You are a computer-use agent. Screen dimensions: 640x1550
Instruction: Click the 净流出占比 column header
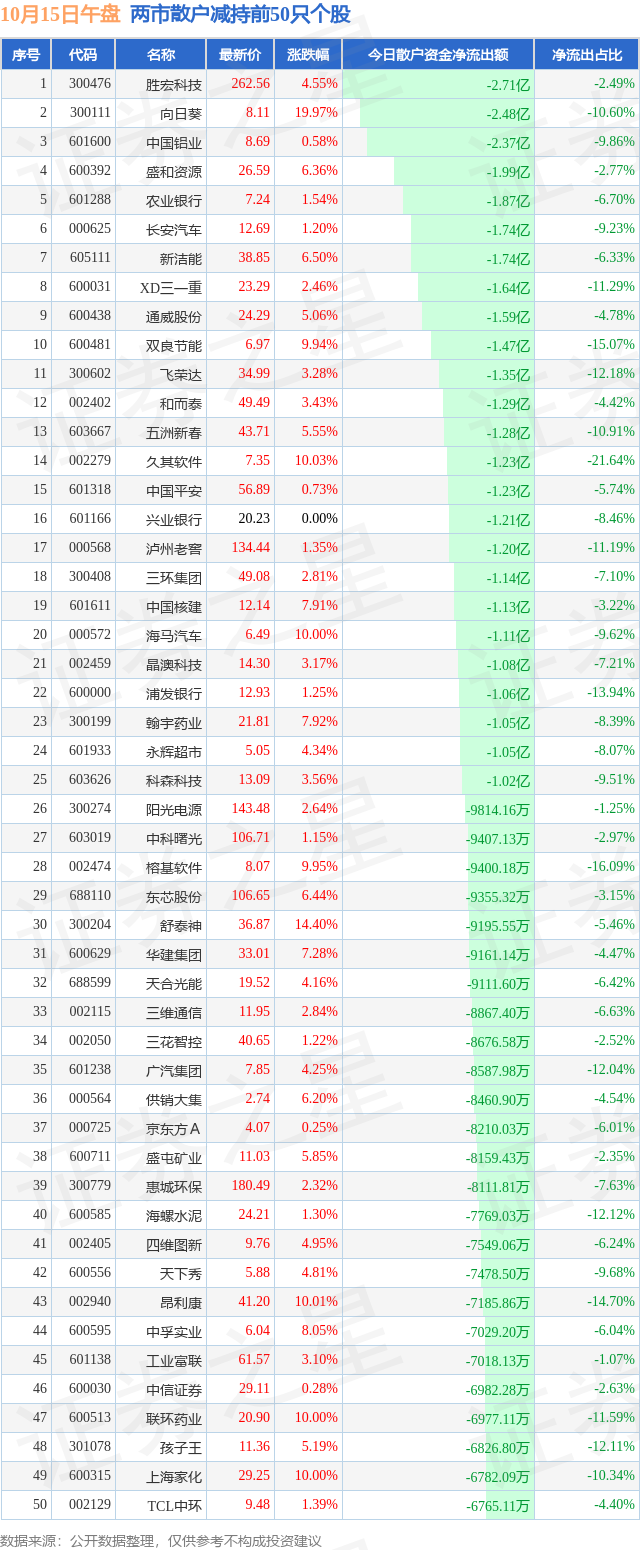(587, 55)
